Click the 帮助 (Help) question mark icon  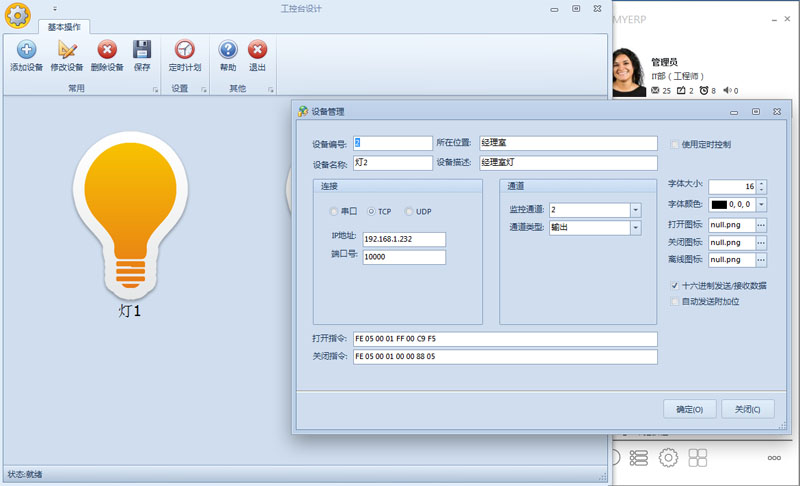[228, 50]
